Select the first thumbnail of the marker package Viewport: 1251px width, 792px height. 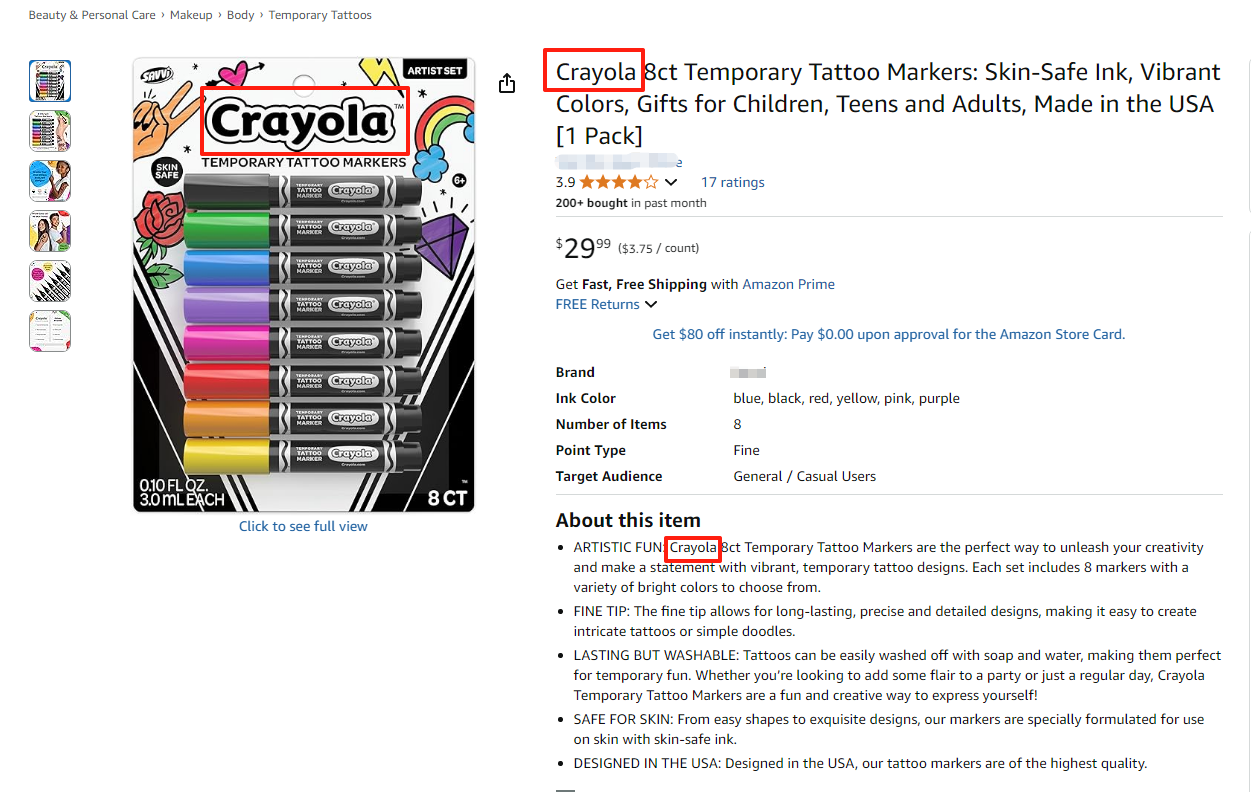tap(50, 81)
